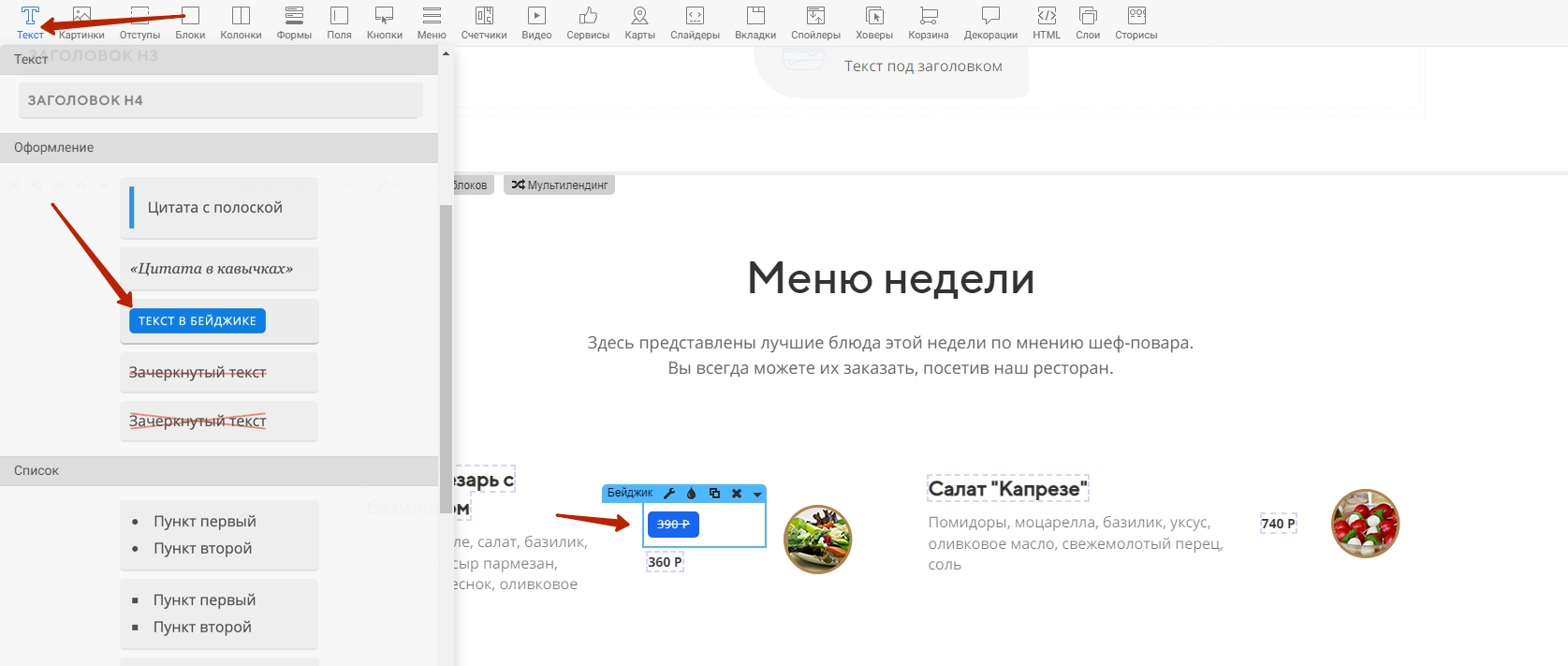Open the Блоки category
Image resolution: width=1568 pixels, height=666 pixels.
coord(190,23)
